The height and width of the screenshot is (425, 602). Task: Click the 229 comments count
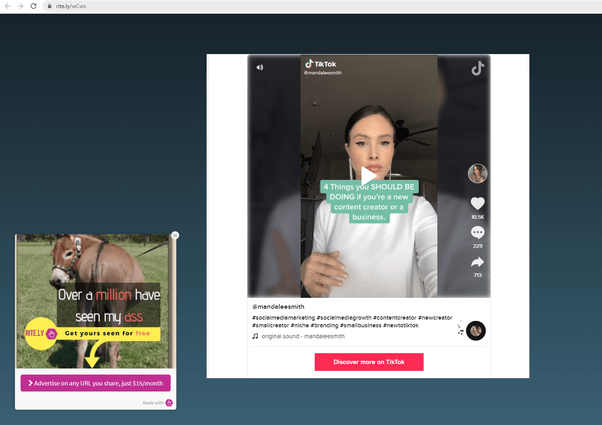[478, 246]
